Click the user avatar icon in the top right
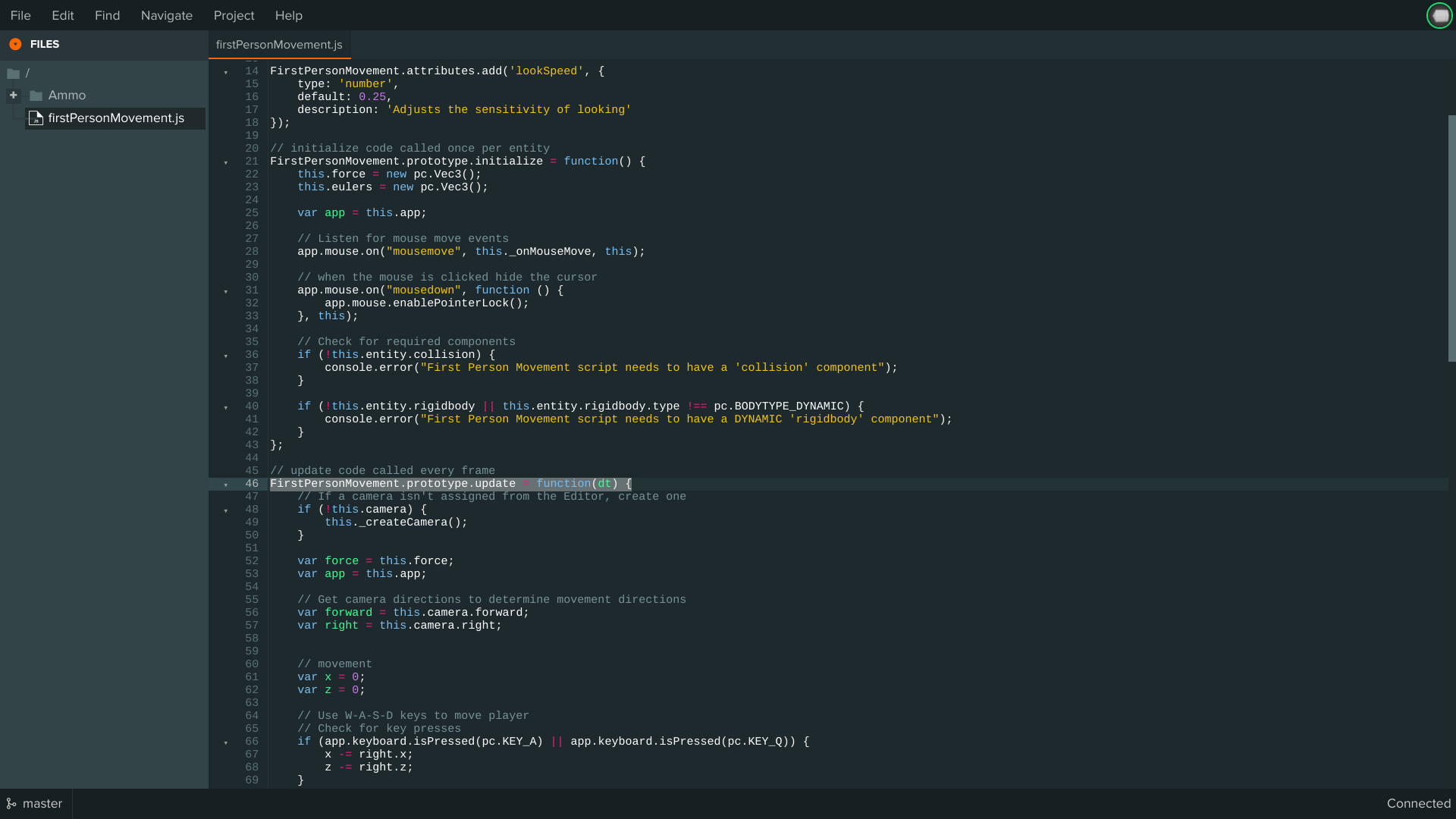 (x=1439, y=15)
